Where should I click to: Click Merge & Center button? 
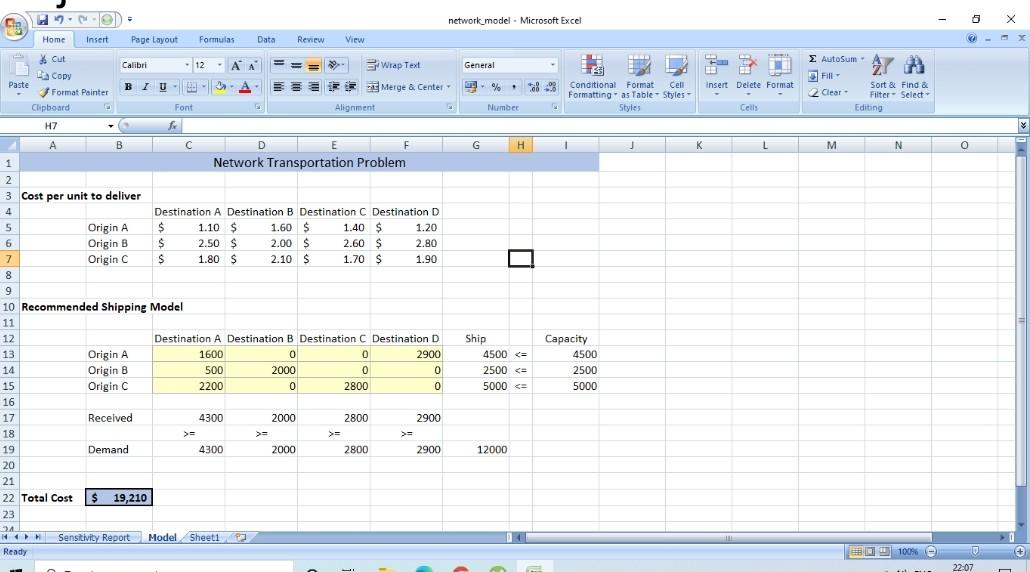point(405,87)
